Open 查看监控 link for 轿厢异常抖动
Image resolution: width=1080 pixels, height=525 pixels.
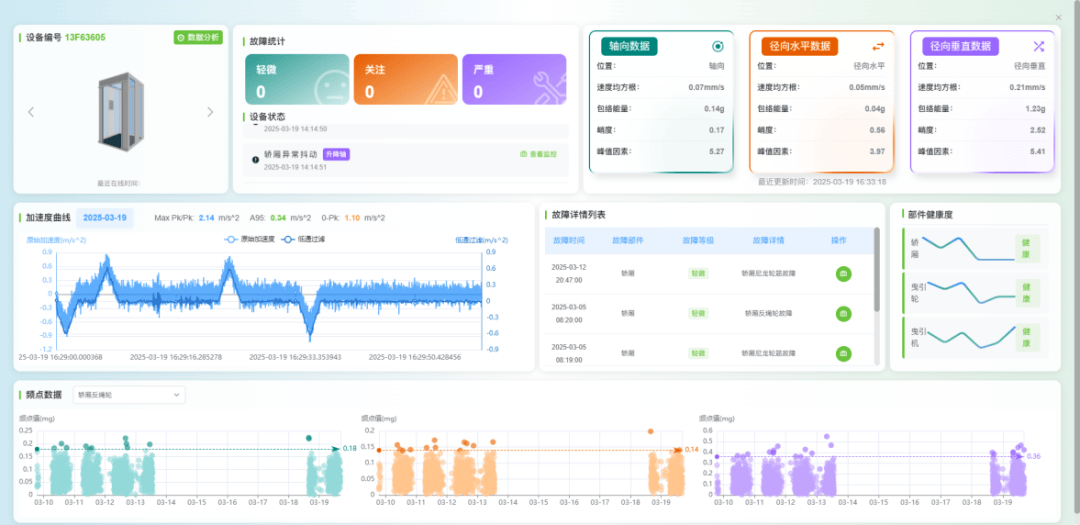[538, 154]
